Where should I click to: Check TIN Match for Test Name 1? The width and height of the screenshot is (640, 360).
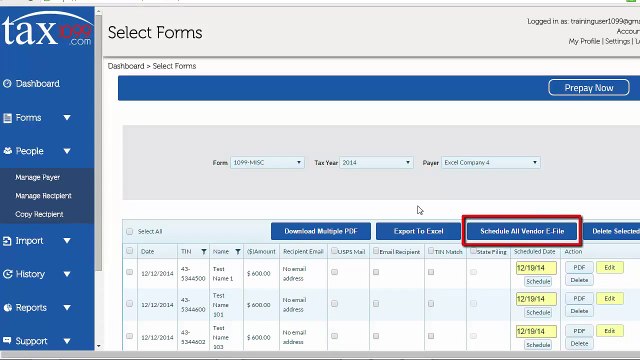tap(431, 272)
